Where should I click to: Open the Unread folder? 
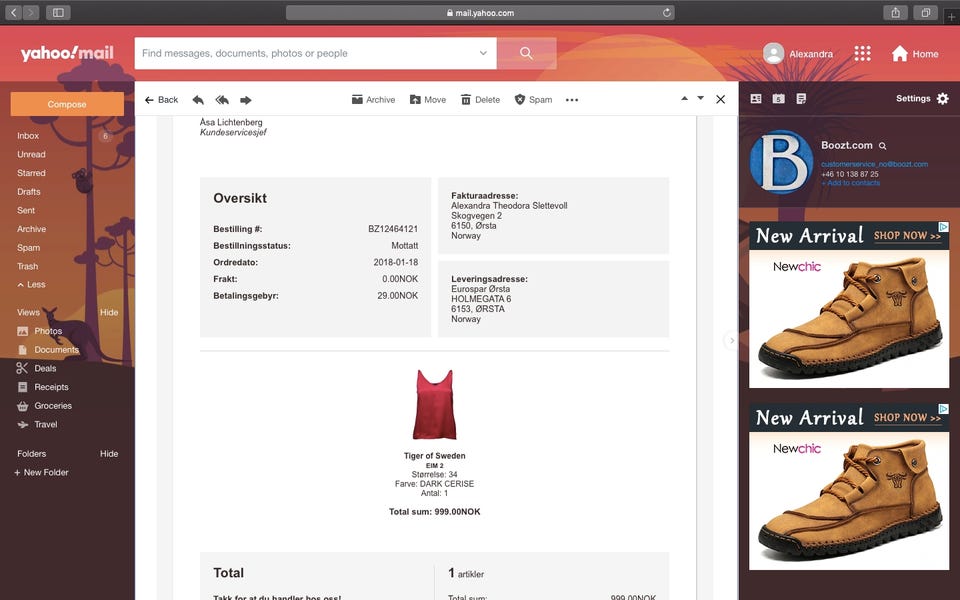click(31, 154)
